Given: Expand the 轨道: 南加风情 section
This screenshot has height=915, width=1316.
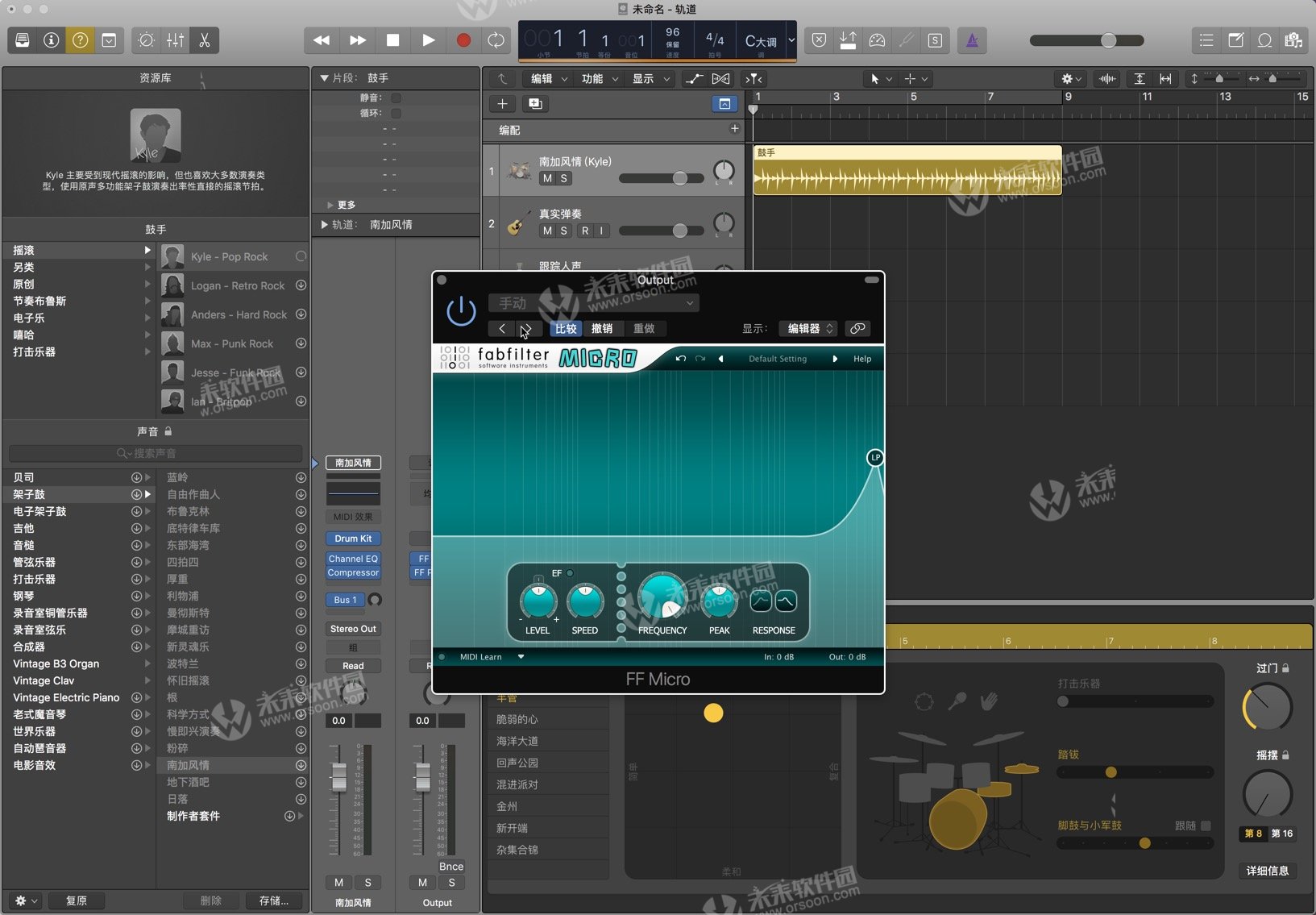Looking at the screenshot, I should [x=325, y=225].
